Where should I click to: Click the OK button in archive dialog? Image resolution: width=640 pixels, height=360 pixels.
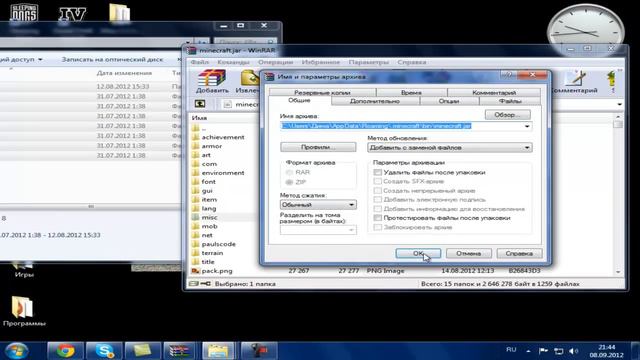coord(418,253)
